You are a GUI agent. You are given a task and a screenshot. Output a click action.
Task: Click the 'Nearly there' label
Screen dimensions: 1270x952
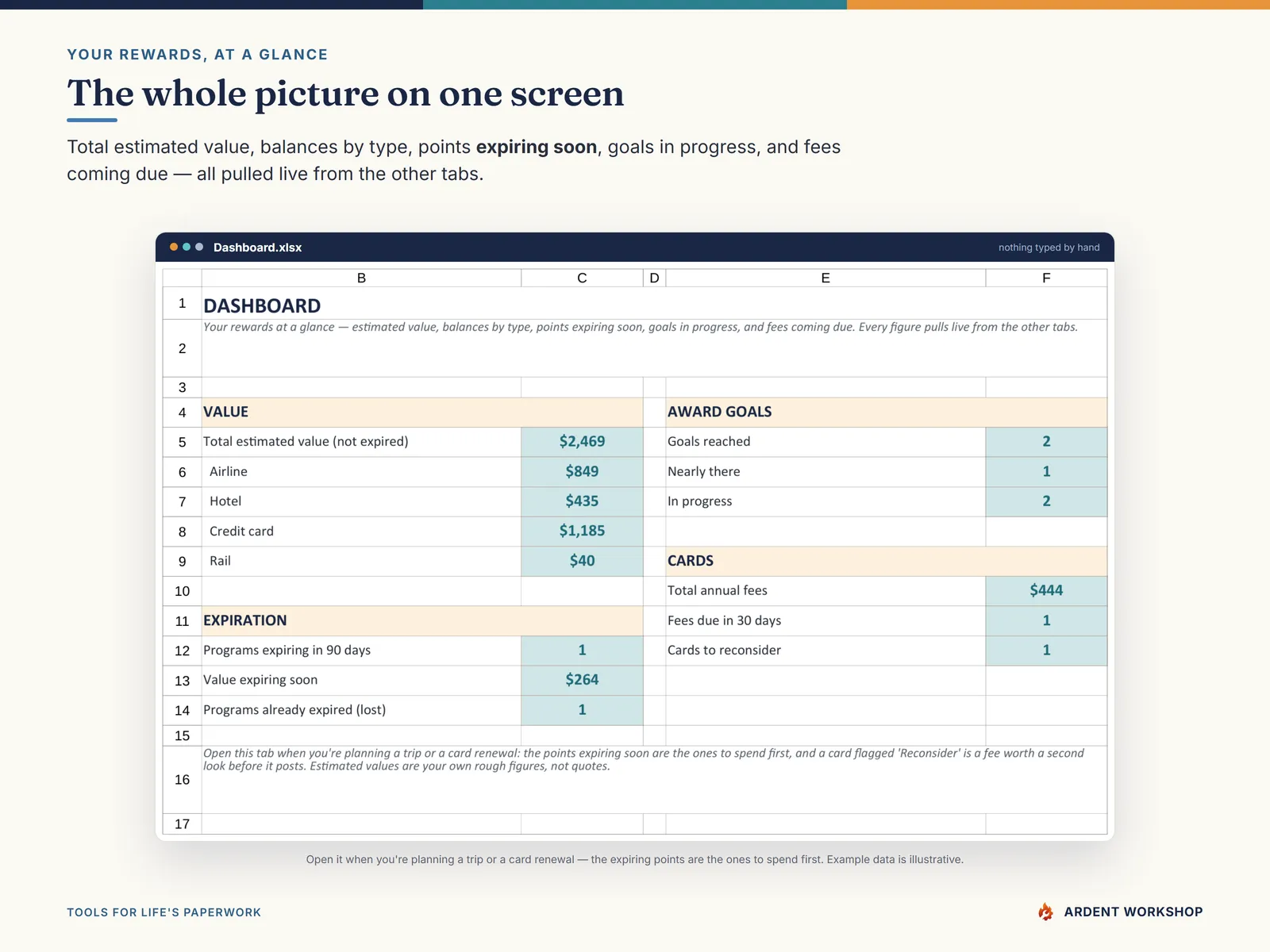pos(703,472)
